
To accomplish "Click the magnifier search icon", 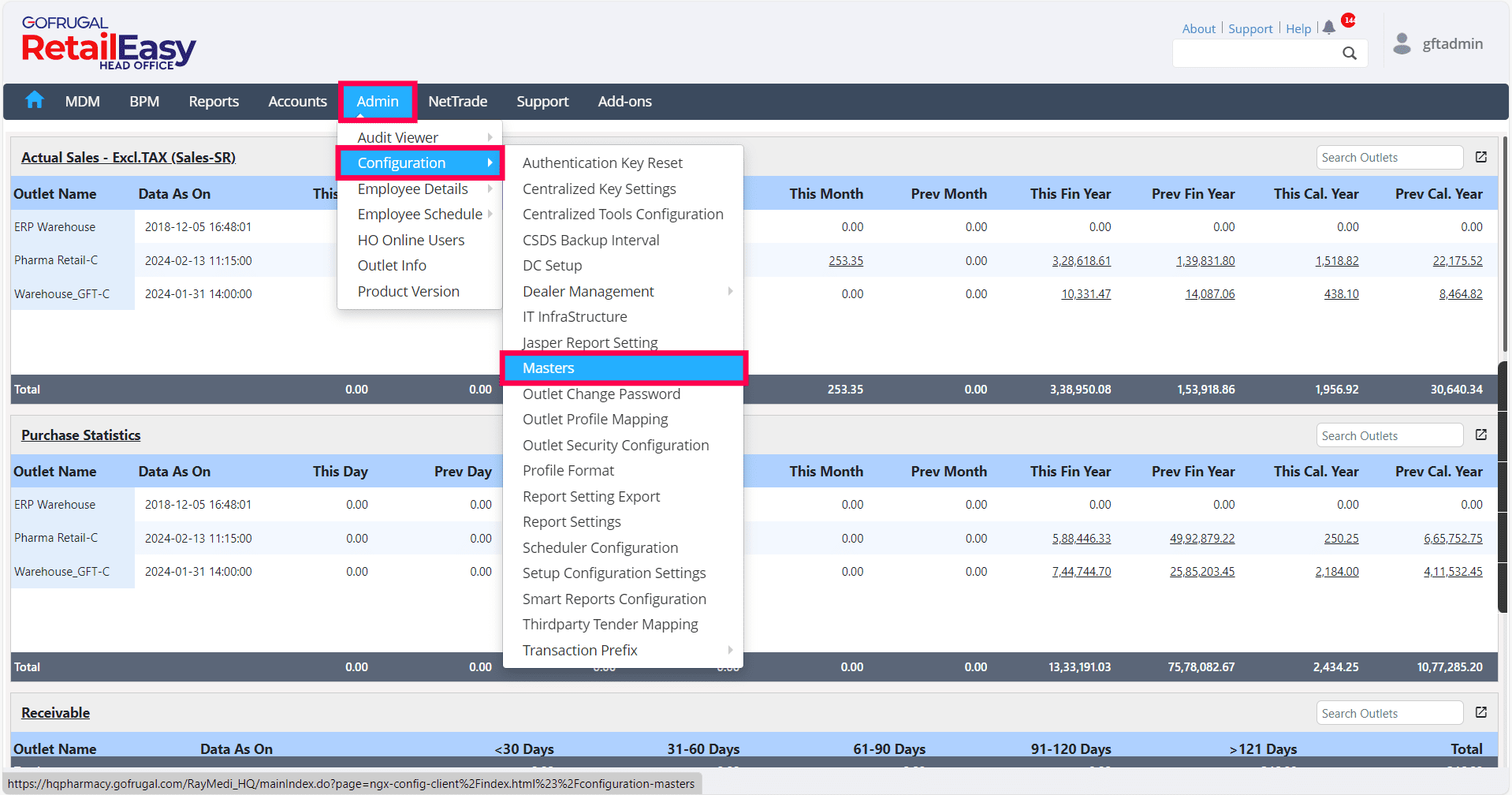I will tap(1350, 54).
